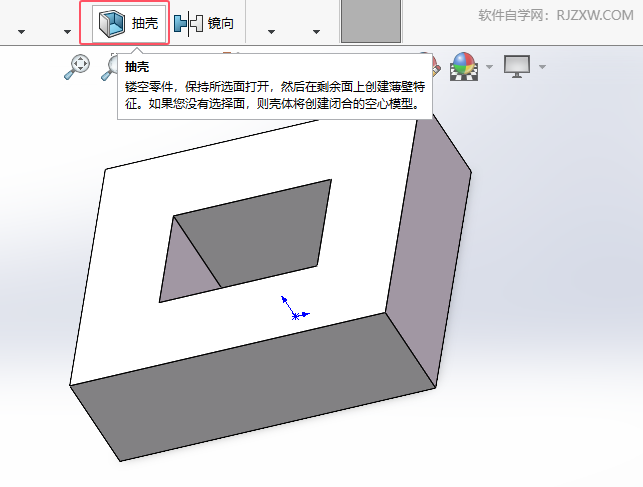
Task: Expand the second dropdown arrow right of 镜向
Action: (x=316, y=32)
